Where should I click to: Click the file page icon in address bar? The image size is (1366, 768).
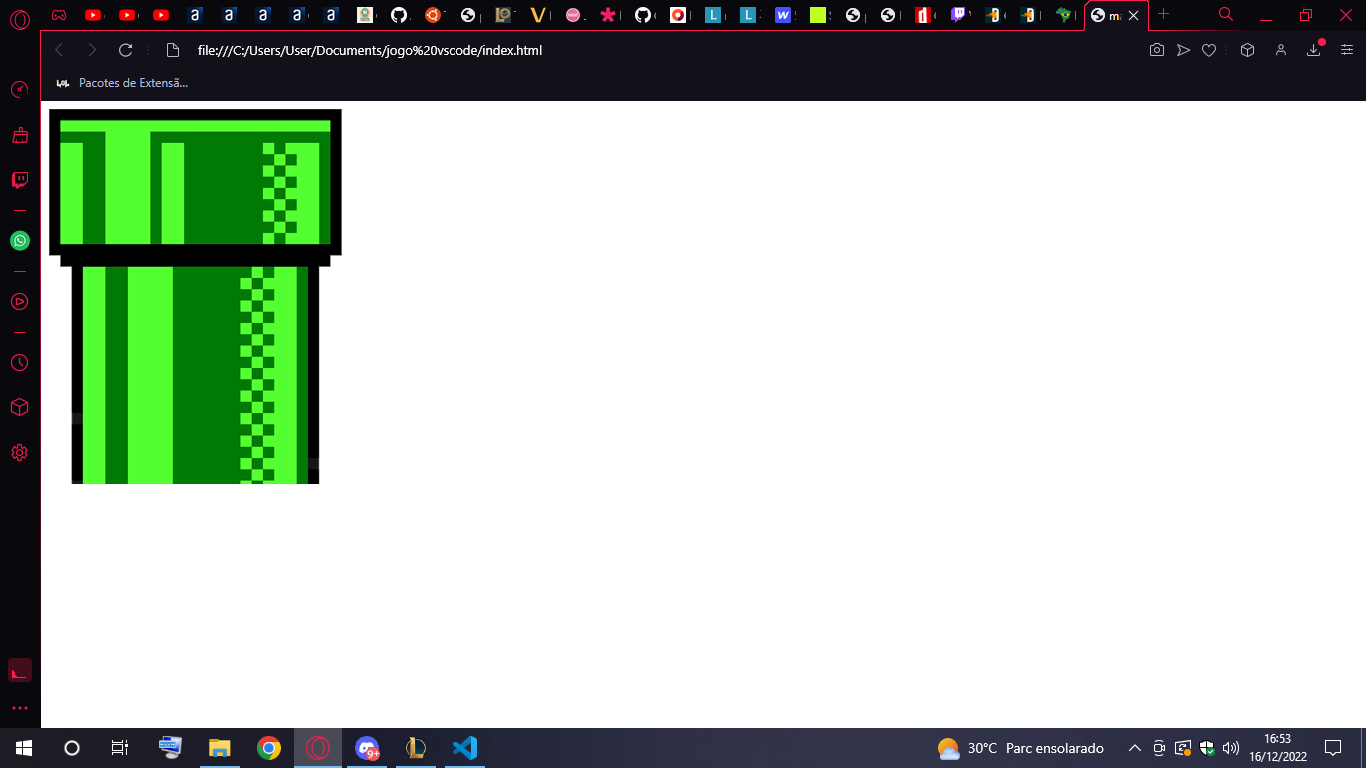(172, 50)
